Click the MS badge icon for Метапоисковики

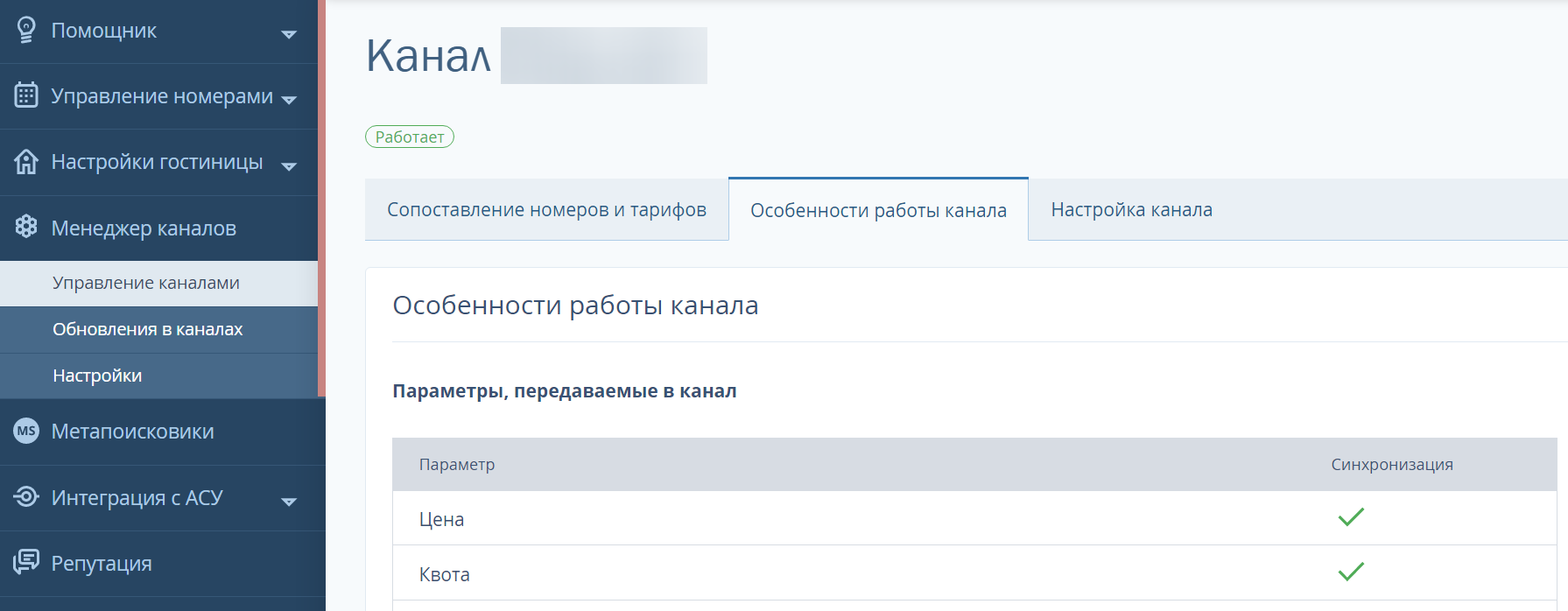click(x=26, y=431)
